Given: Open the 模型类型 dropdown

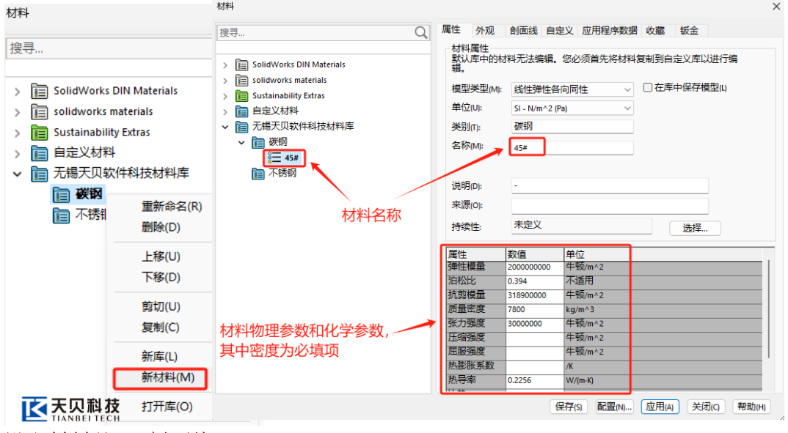Looking at the screenshot, I should (628, 89).
